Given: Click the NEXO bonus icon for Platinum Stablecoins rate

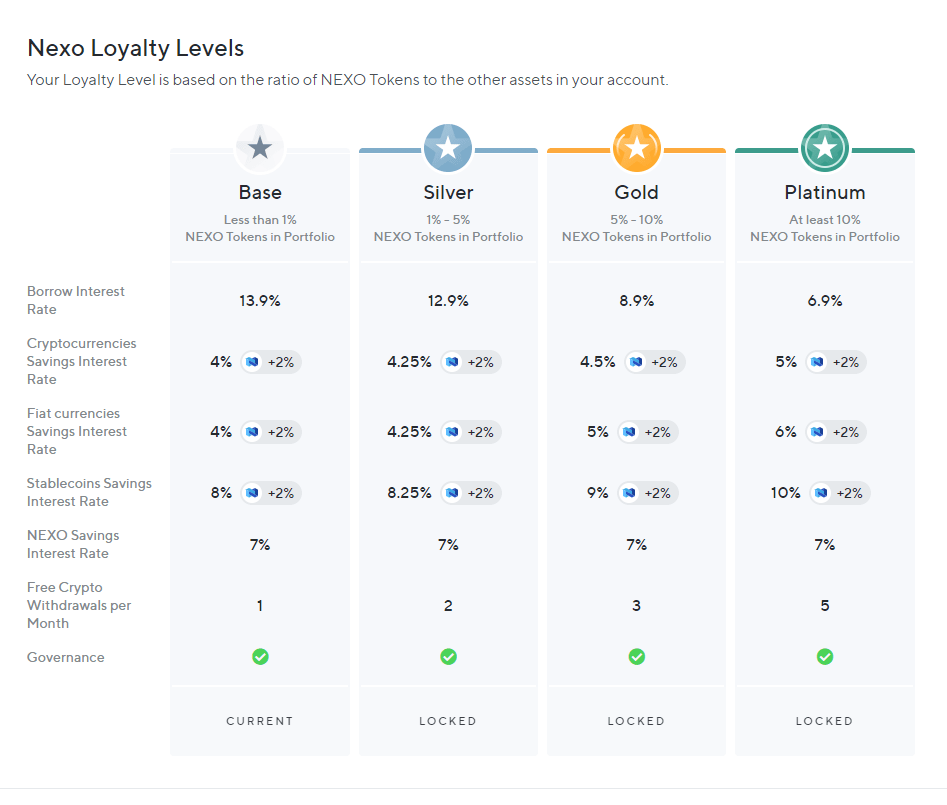Looking at the screenshot, I should [821, 493].
